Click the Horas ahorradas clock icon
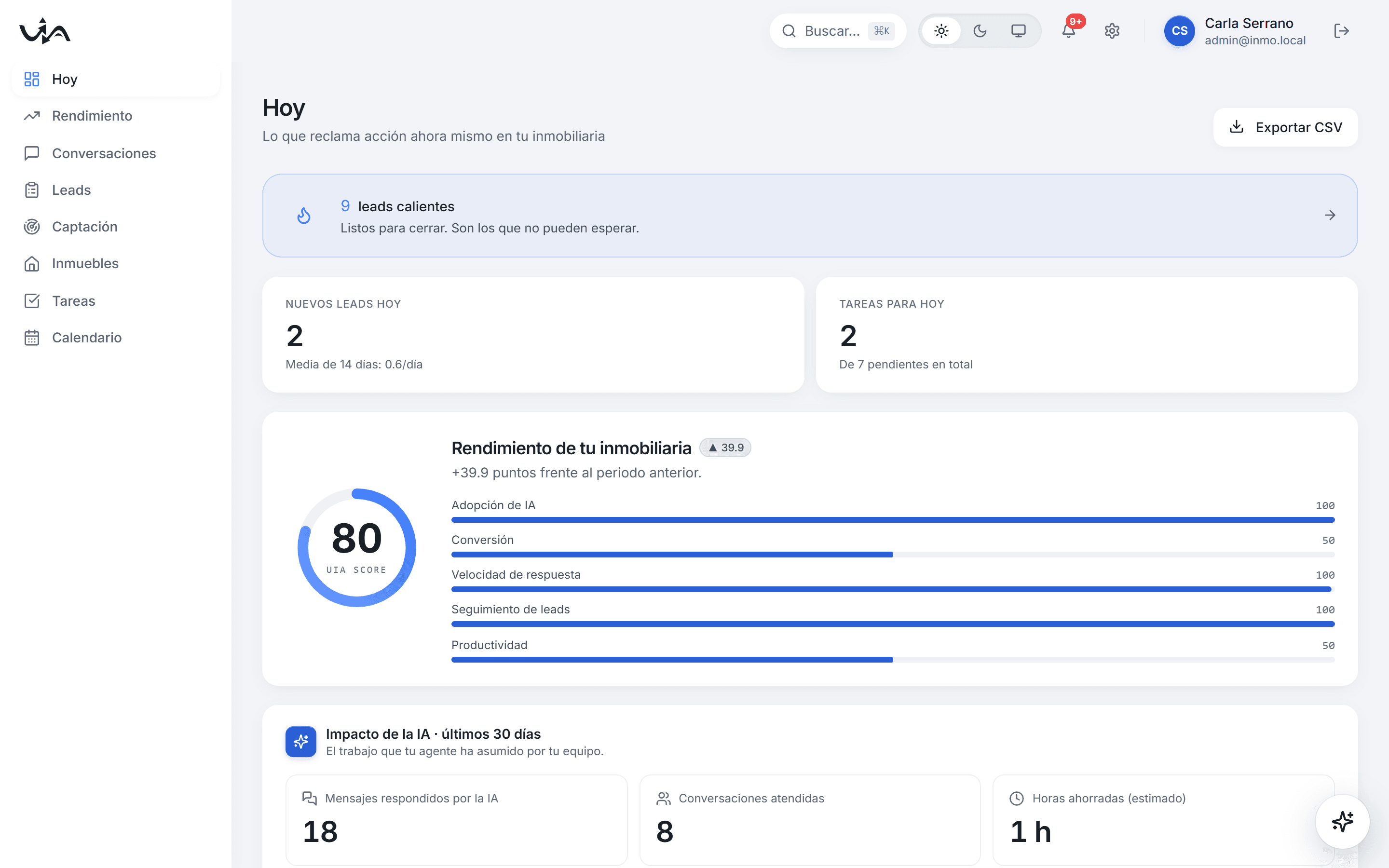This screenshot has width=1389, height=868. [x=1017, y=799]
